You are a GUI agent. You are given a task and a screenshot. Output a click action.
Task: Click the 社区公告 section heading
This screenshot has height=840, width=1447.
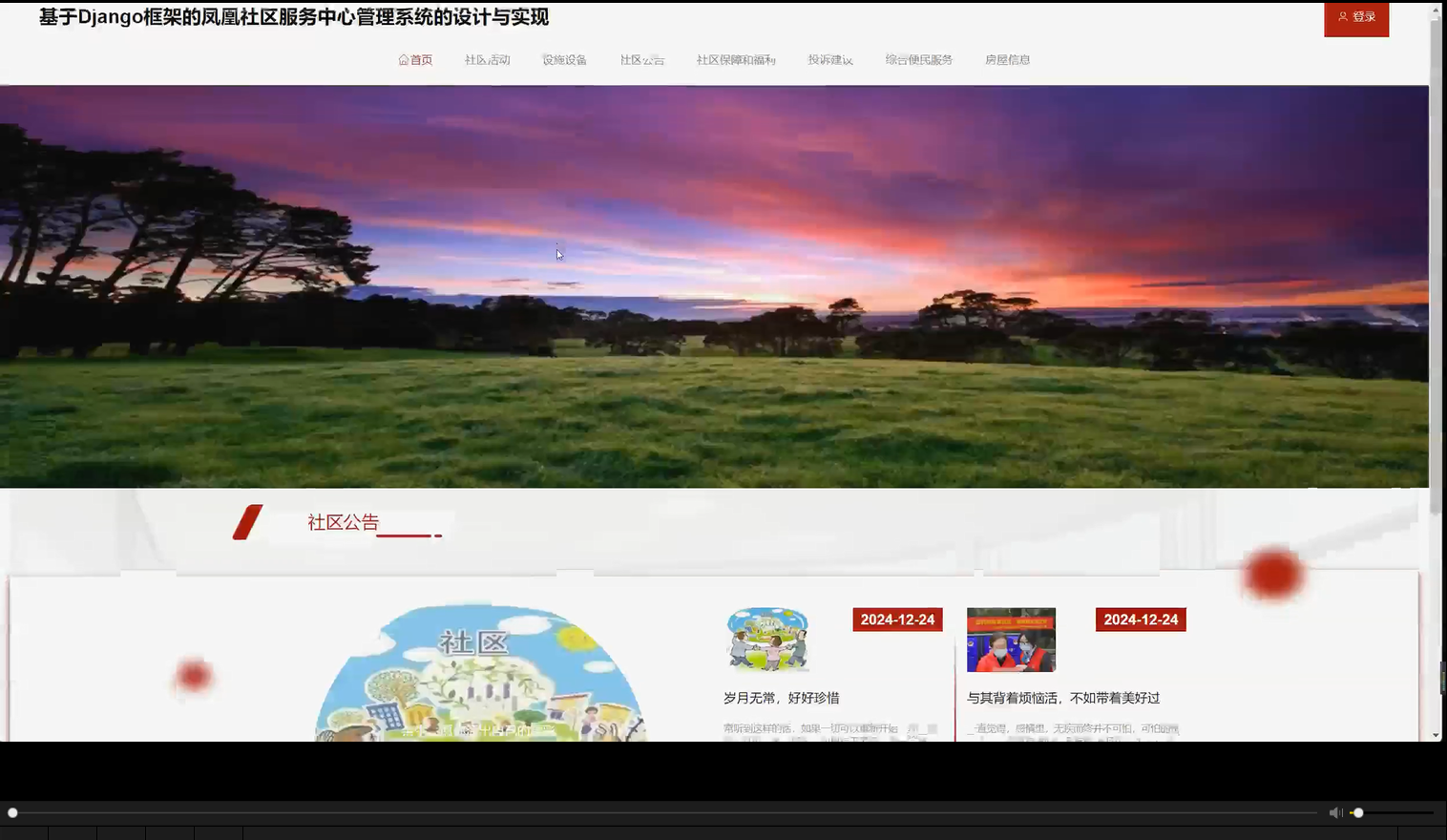(344, 522)
